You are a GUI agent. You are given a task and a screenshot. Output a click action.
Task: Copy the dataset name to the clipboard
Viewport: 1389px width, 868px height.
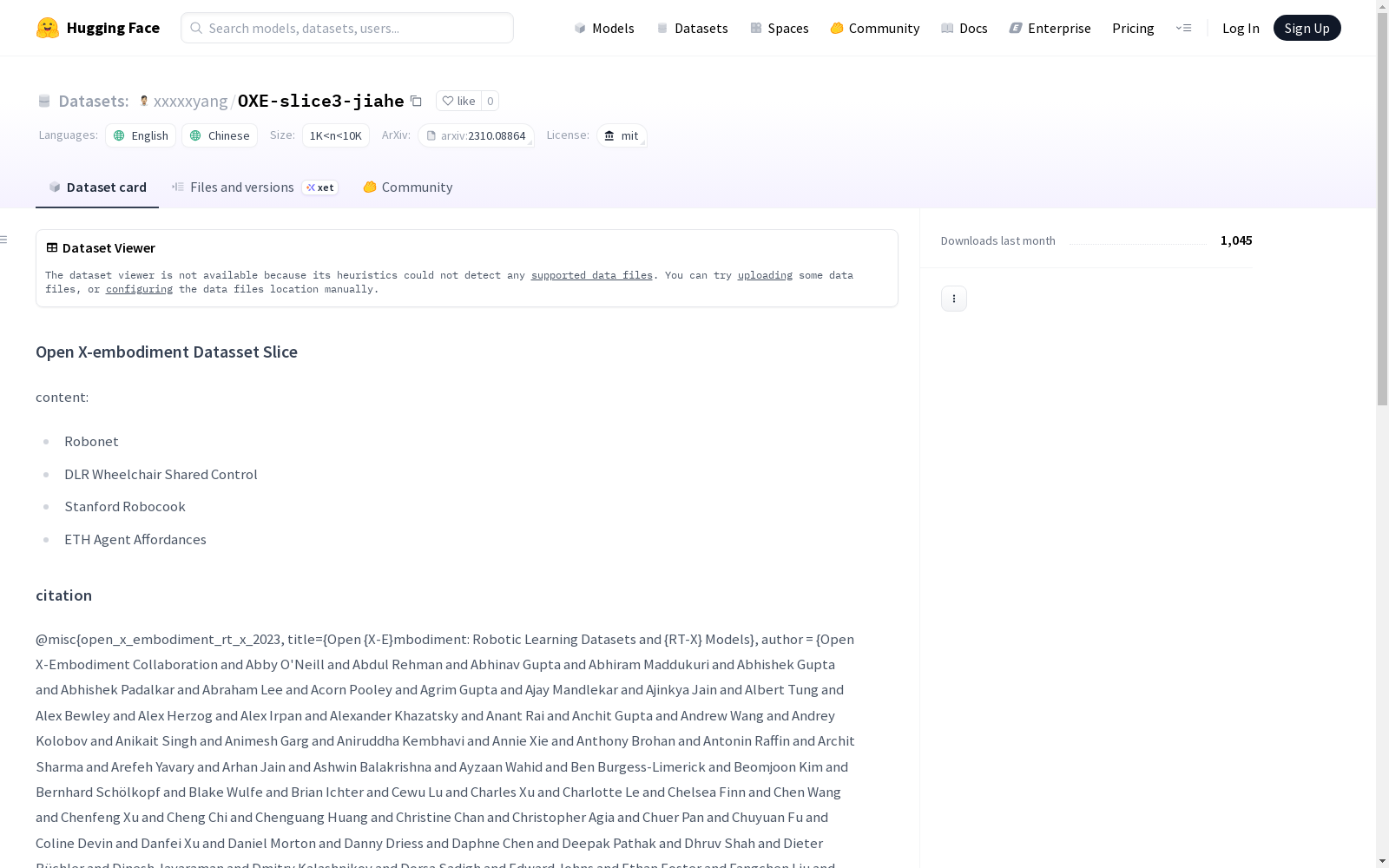(416, 101)
